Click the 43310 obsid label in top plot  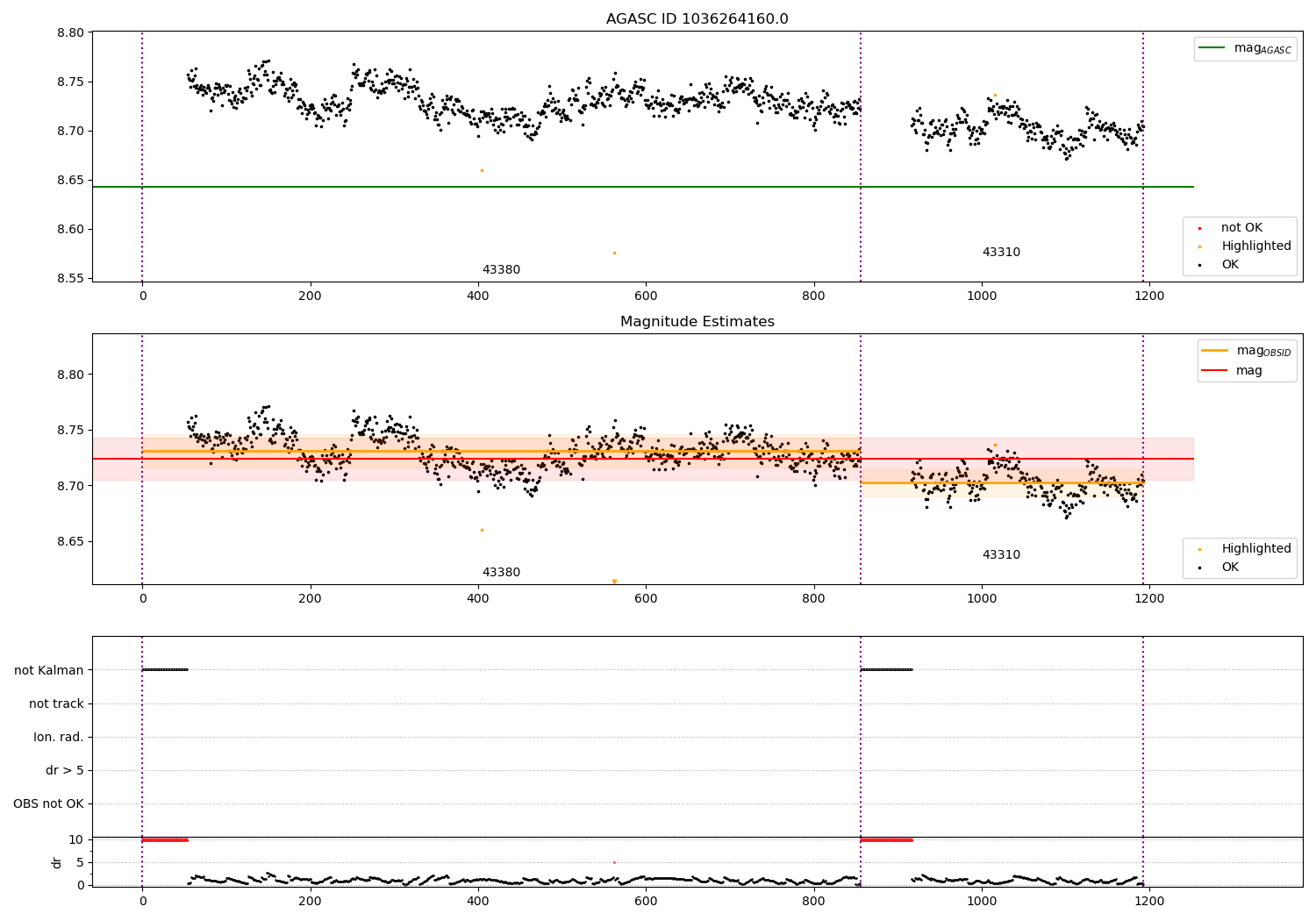click(x=1001, y=253)
